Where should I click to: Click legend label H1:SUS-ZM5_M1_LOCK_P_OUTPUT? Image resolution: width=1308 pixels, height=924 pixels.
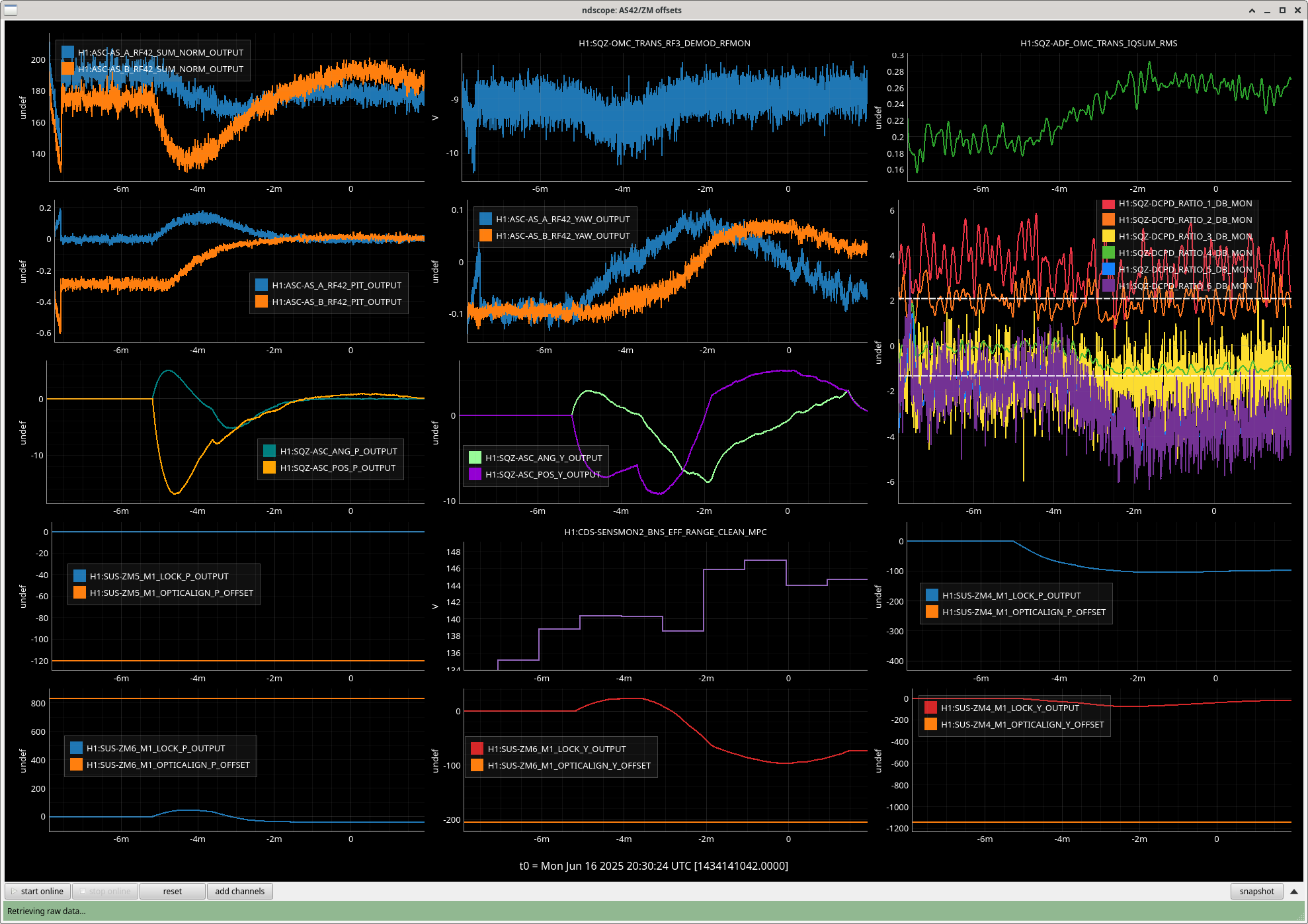159,576
